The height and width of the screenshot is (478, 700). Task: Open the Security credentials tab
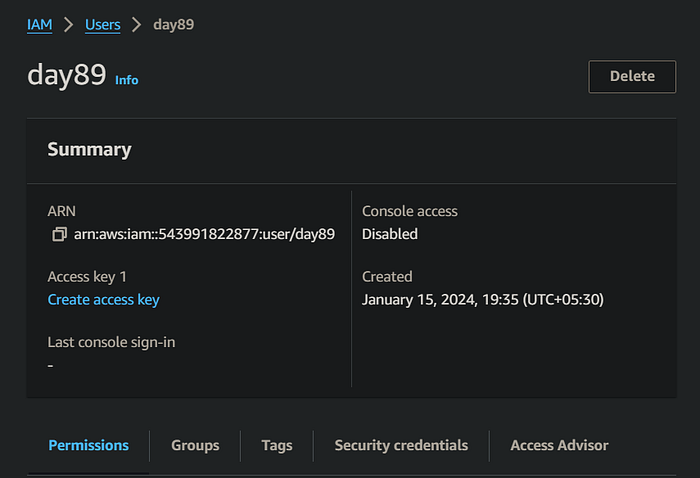coord(401,445)
